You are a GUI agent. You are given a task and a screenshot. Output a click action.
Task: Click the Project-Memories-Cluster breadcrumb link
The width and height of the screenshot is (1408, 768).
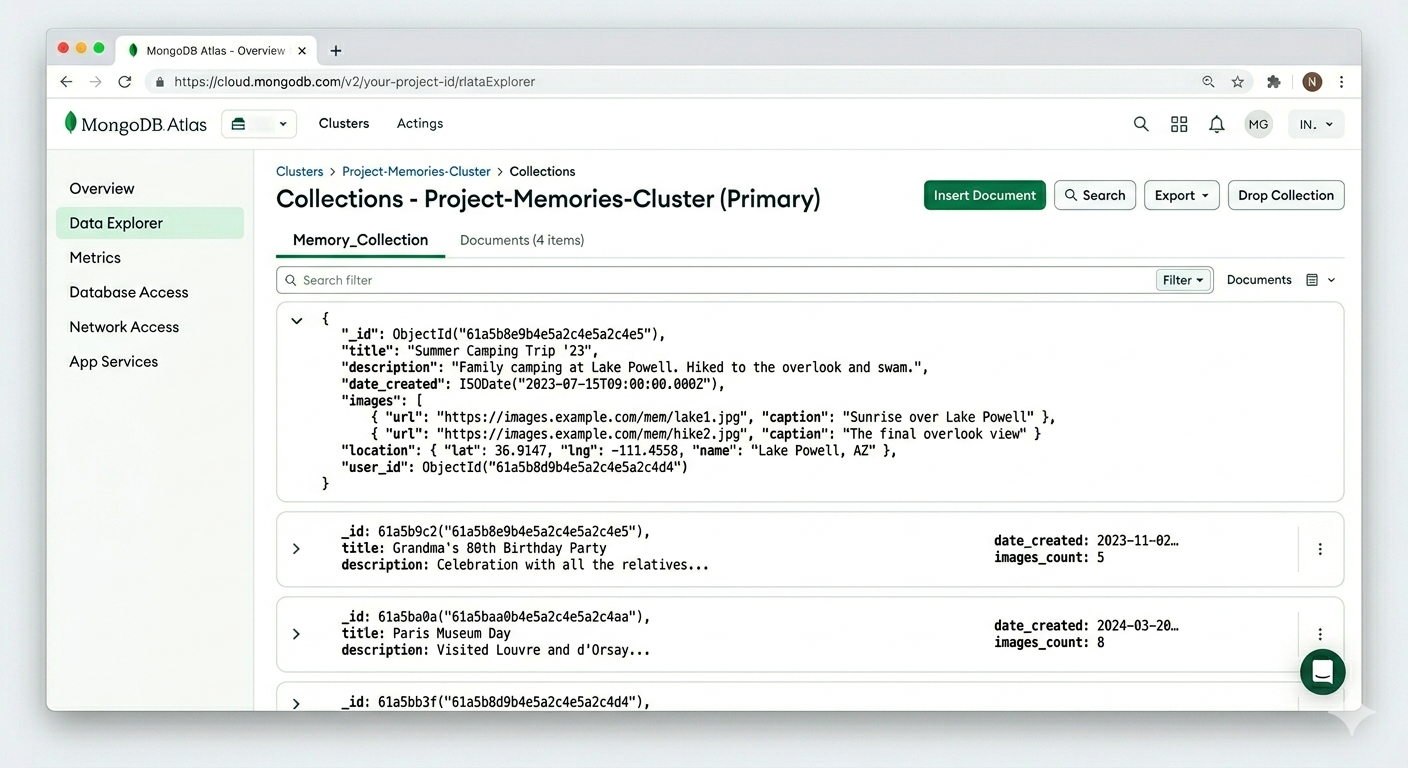pyautogui.click(x=416, y=171)
